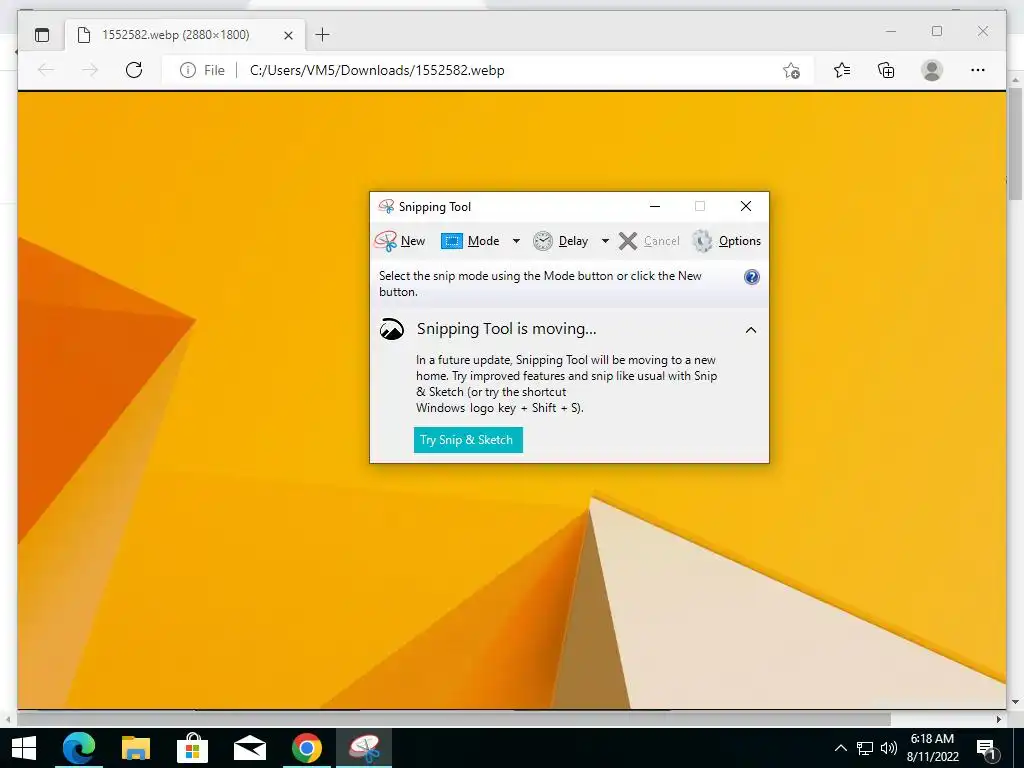Click the Mode button in Snipping Tool
1024x768 pixels.
point(470,241)
